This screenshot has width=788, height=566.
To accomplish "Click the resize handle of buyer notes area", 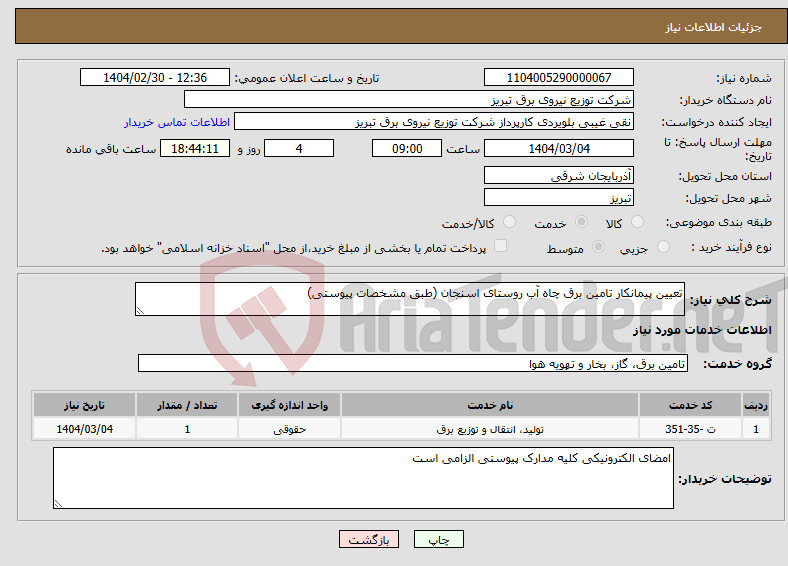I will [x=58, y=503].
